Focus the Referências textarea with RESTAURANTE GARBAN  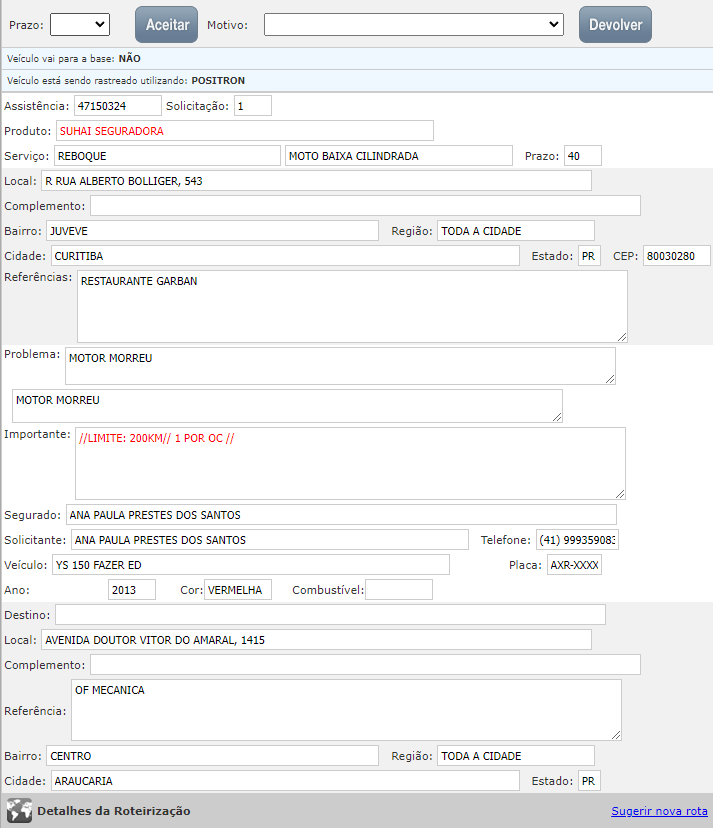352,306
